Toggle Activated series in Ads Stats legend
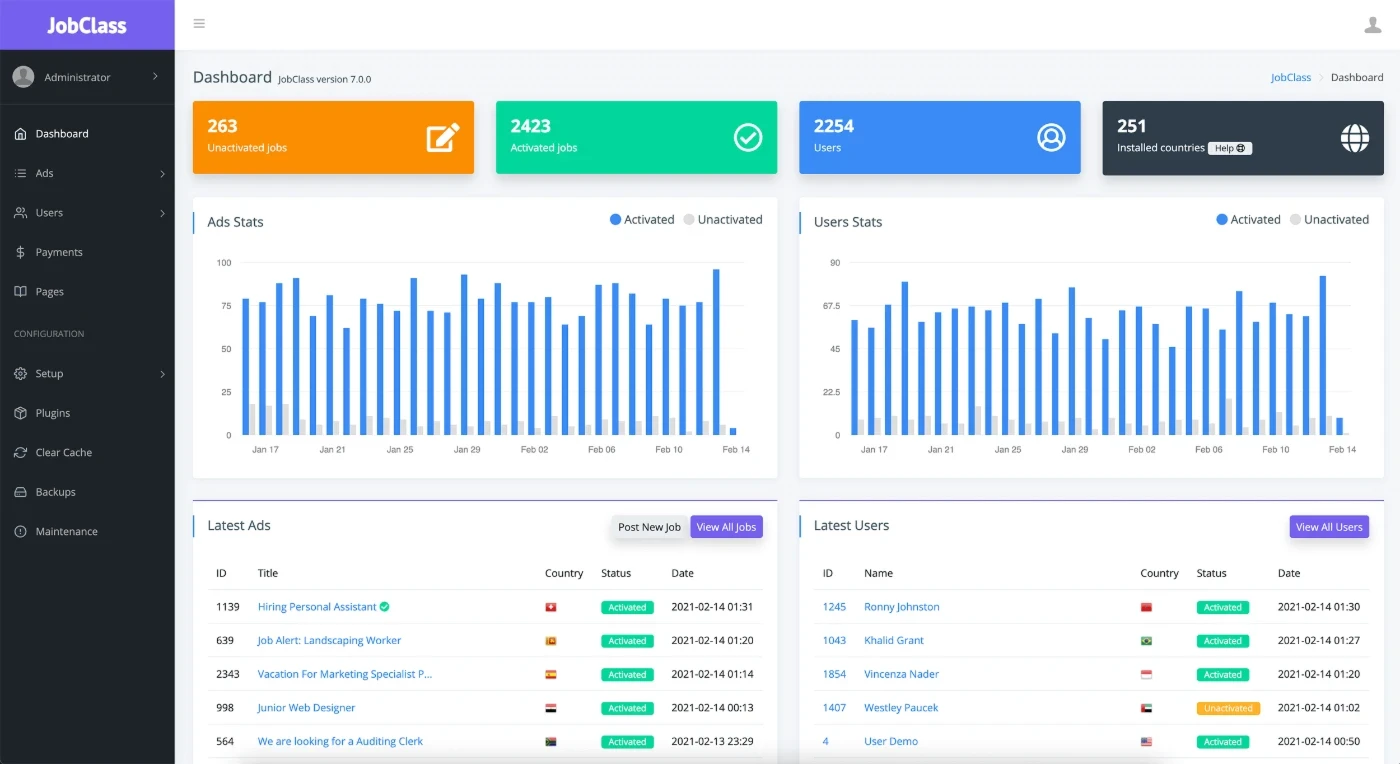Image resolution: width=1400 pixels, height=764 pixels. pos(642,220)
